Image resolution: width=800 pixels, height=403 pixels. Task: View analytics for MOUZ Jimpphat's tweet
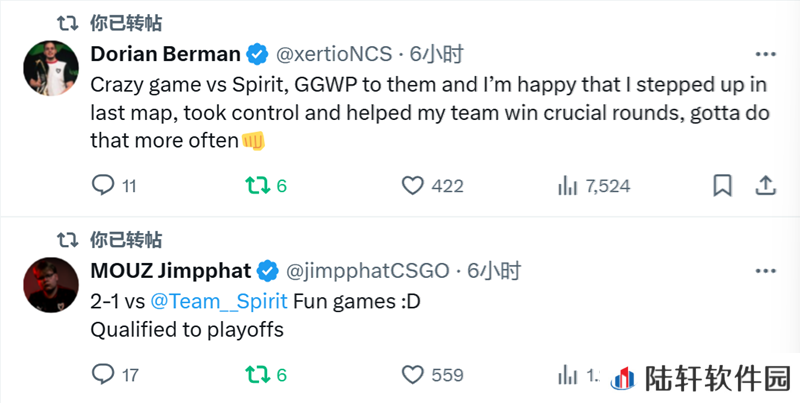pyautogui.click(x=567, y=375)
